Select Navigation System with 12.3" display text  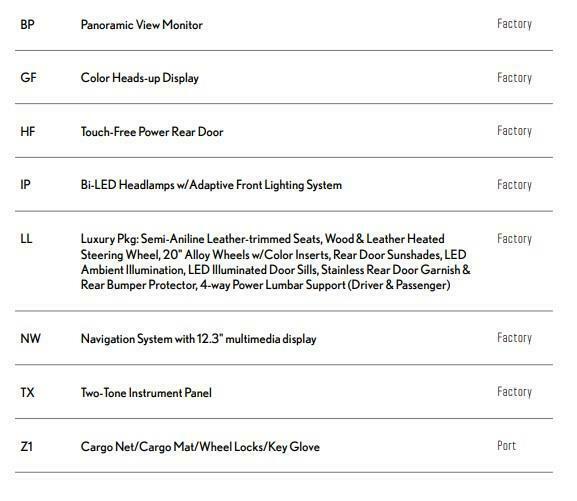198,339
